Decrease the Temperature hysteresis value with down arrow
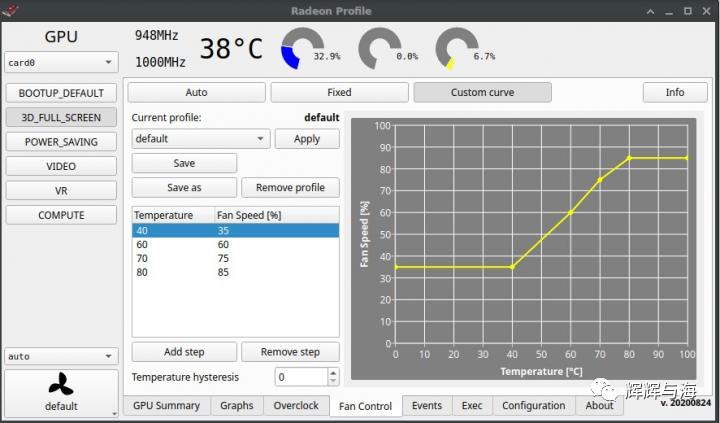Viewport: 720px width, 423px height. click(333, 381)
